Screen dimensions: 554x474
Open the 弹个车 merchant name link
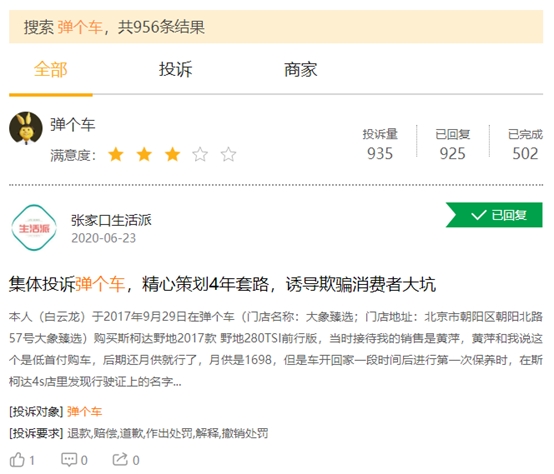(72, 125)
